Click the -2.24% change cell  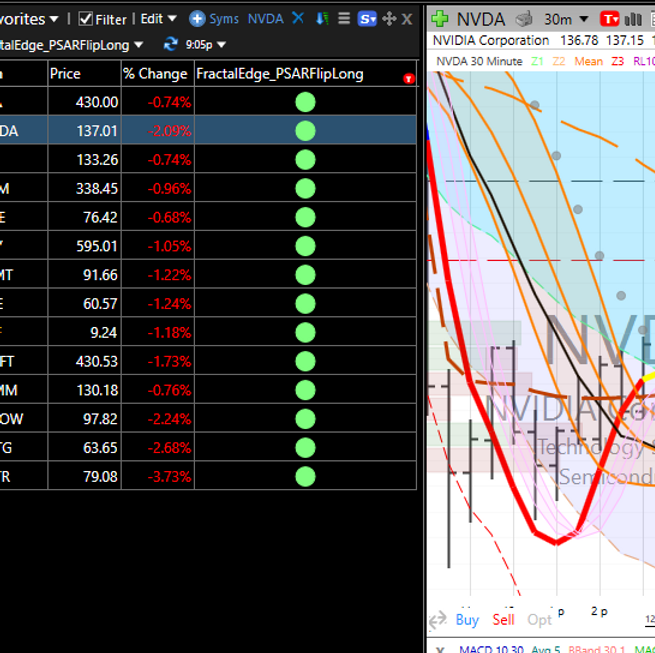(157, 419)
